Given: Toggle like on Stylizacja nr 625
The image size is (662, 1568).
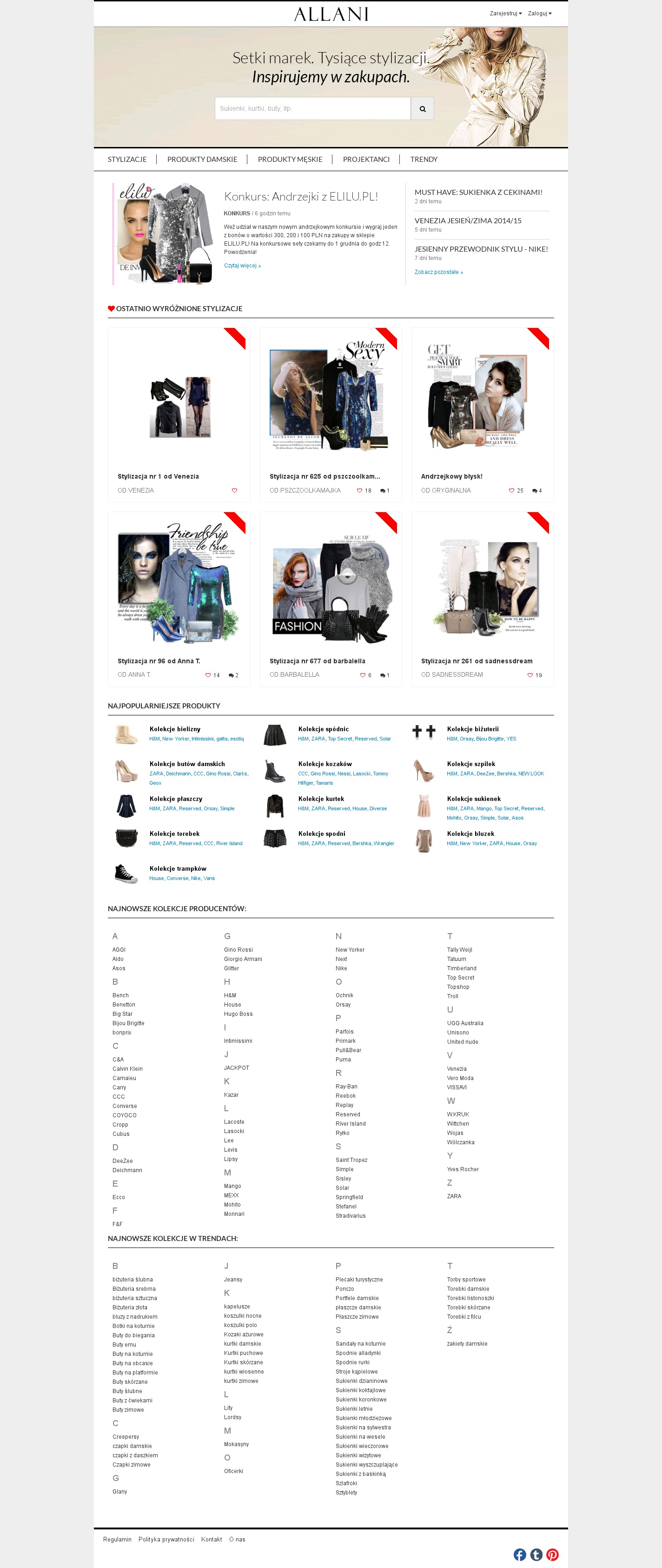Looking at the screenshot, I should 360,490.
